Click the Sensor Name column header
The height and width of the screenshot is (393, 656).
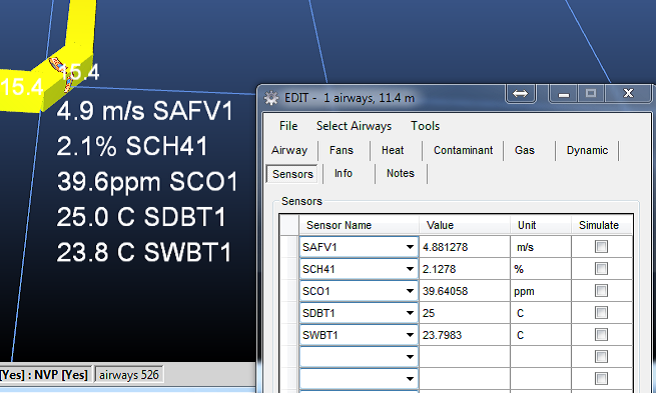coord(359,225)
